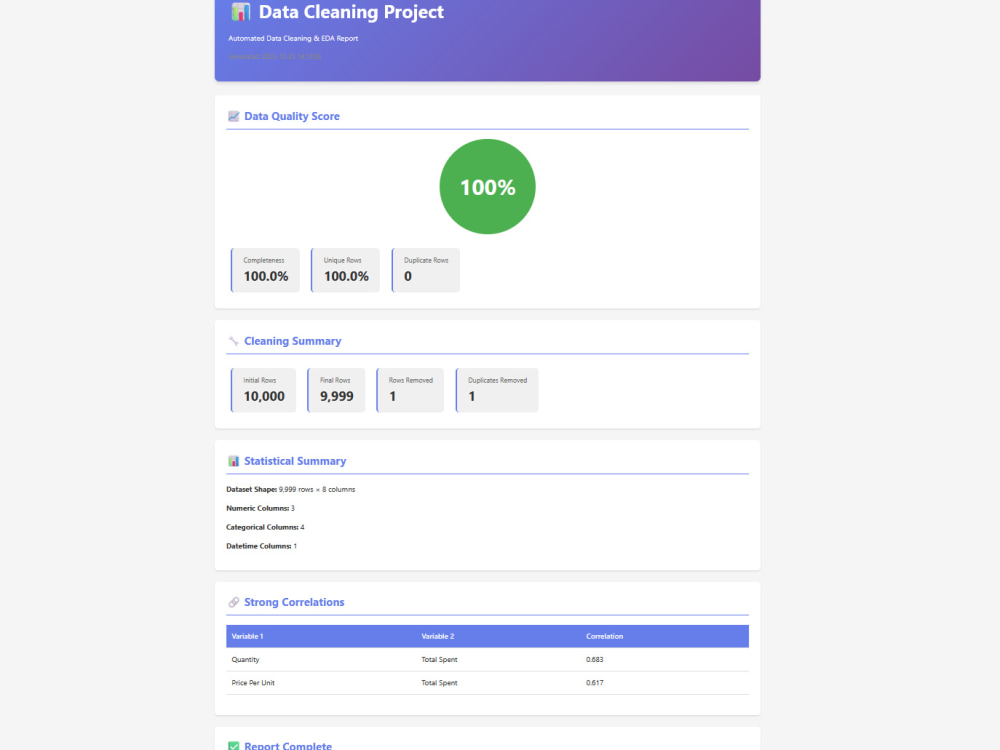Viewport: 1000px width, 750px height.
Task: Click the green checkmark icon beside Report Complete
Action: tap(233, 746)
